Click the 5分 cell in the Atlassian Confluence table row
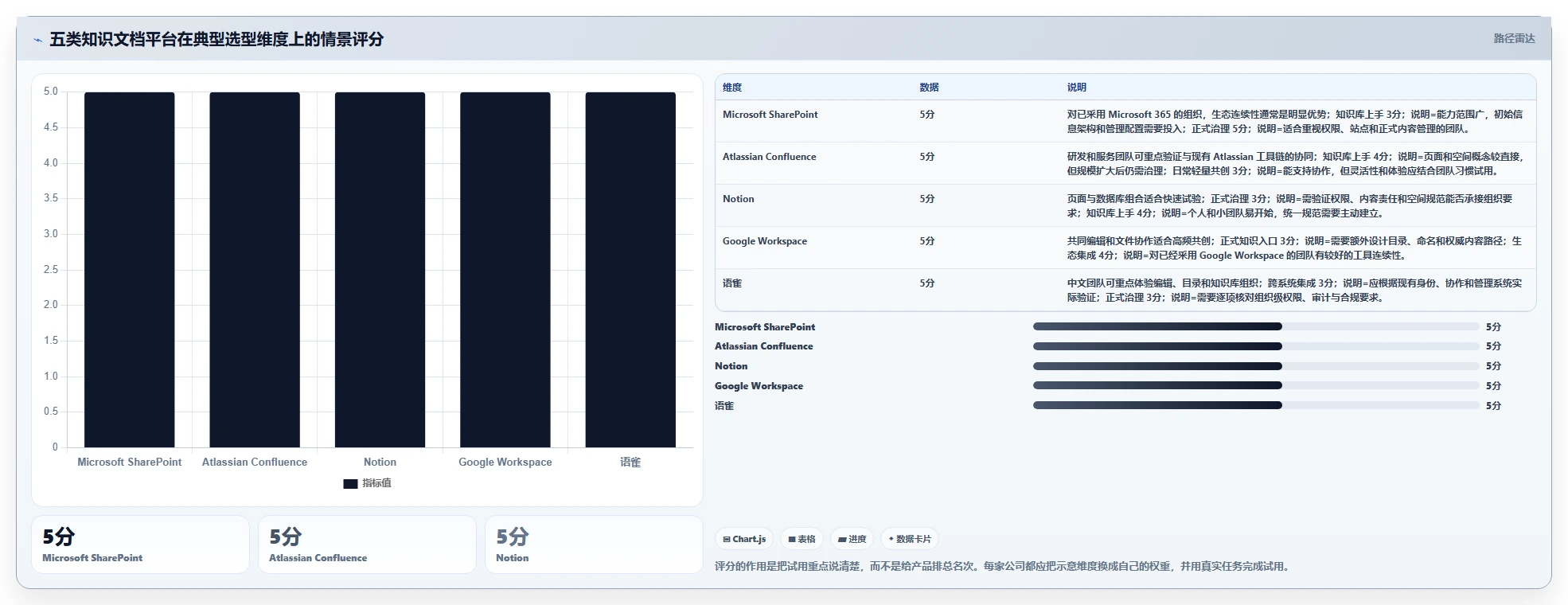Viewport: 1568px width, 605px height. point(927,157)
